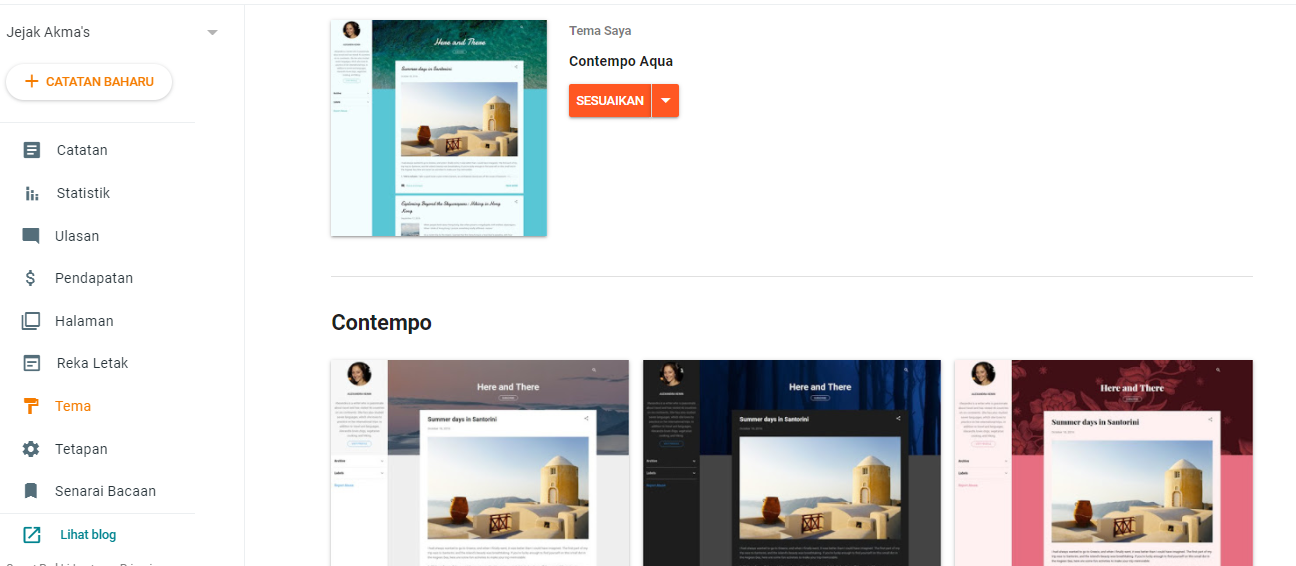This screenshot has width=1296, height=566.
Task: Select the pink floral Contempo theme thumbnail
Action: [1104, 463]
